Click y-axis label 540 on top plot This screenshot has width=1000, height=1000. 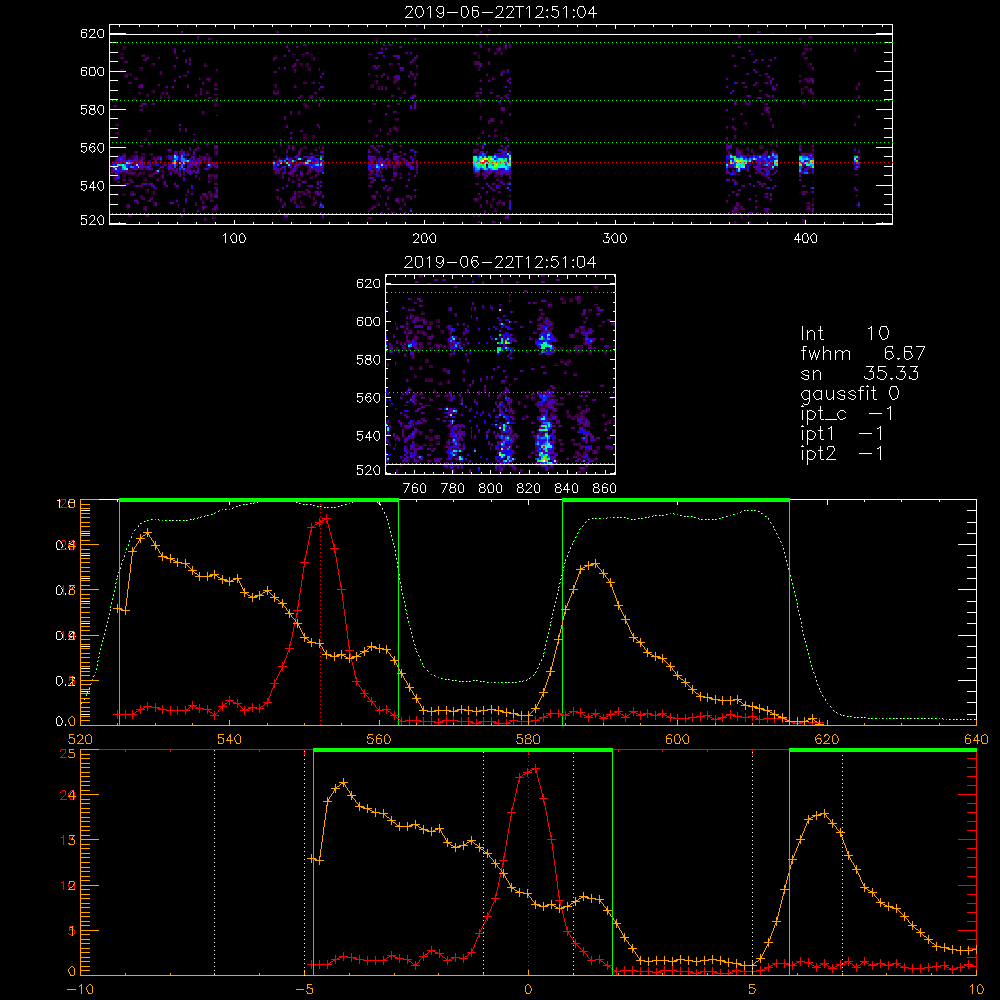point(92,186)
